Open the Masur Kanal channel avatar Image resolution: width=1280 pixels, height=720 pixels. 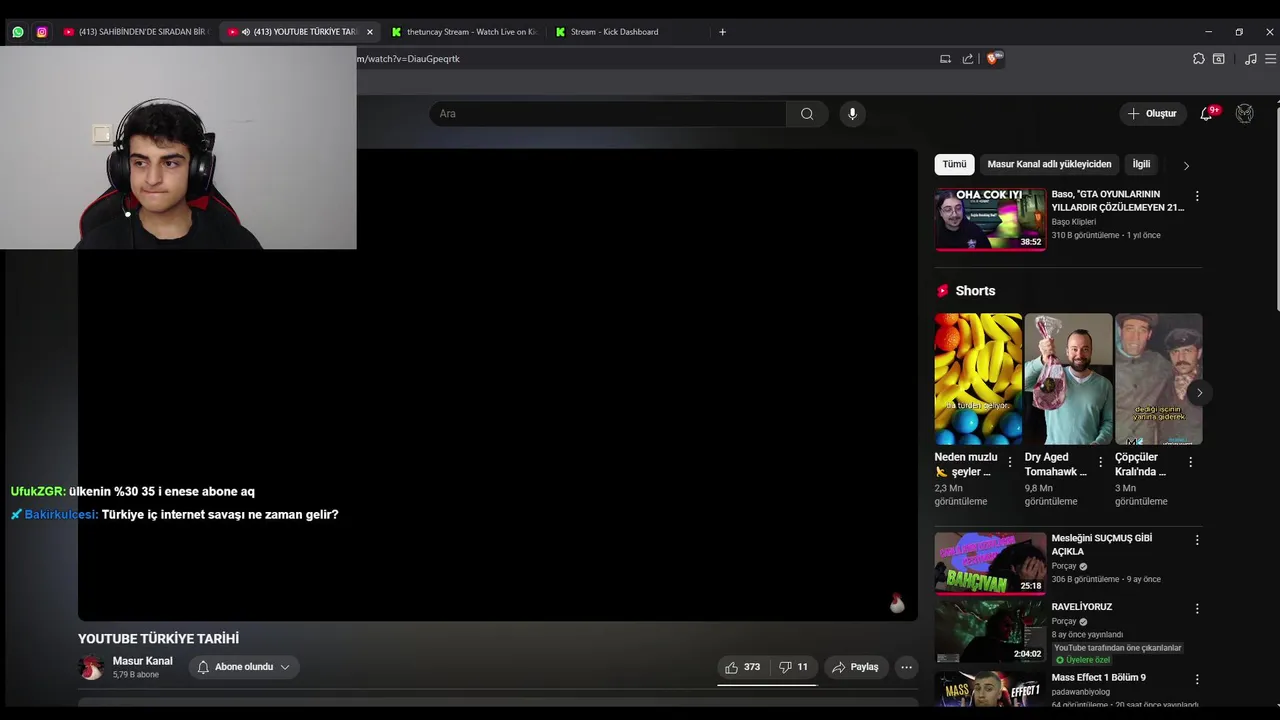point(91,667)
